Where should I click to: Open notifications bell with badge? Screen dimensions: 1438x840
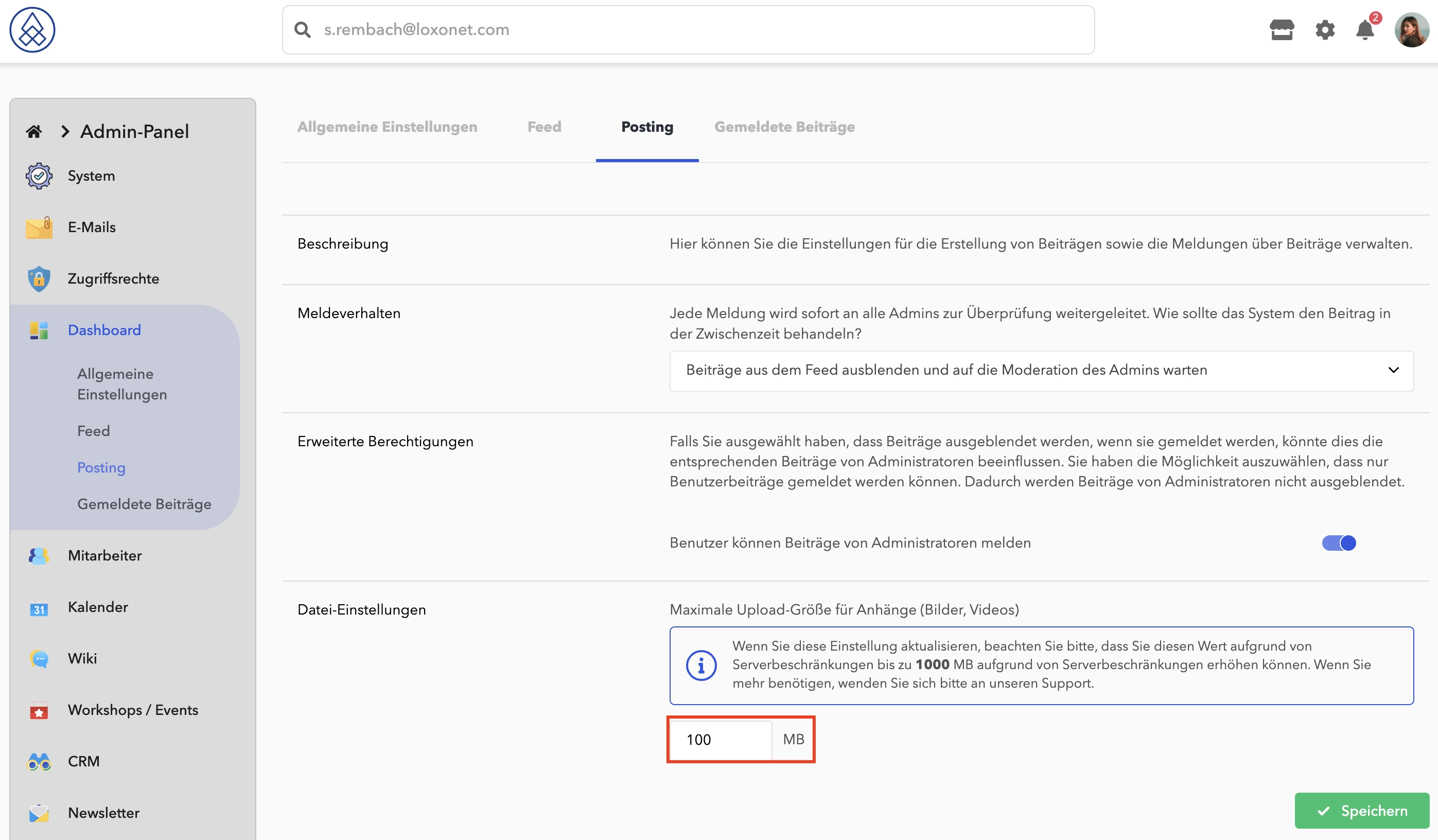1365,28
